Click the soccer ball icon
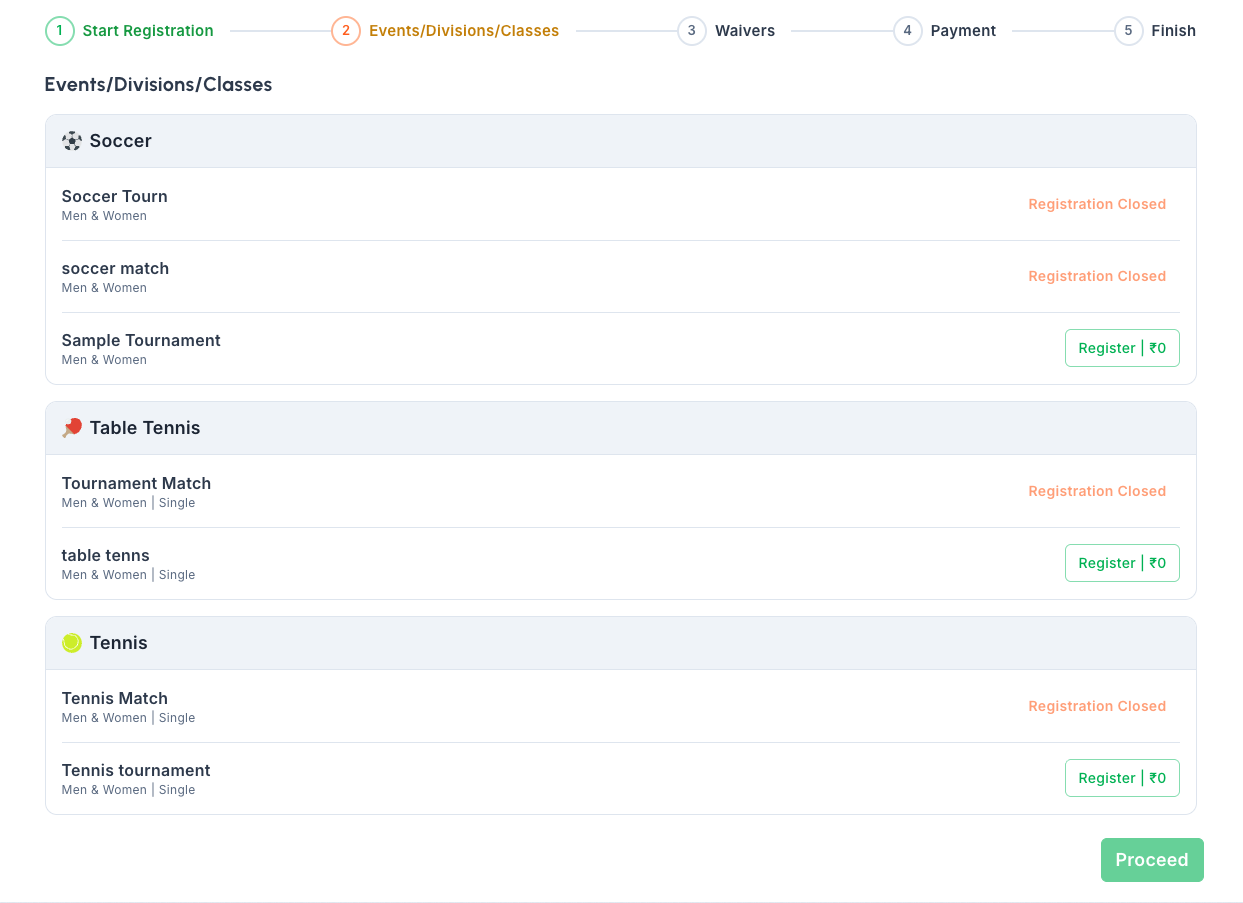Image resolution: width=1243 pixels, height=903 pixels. tap(72, 141)
